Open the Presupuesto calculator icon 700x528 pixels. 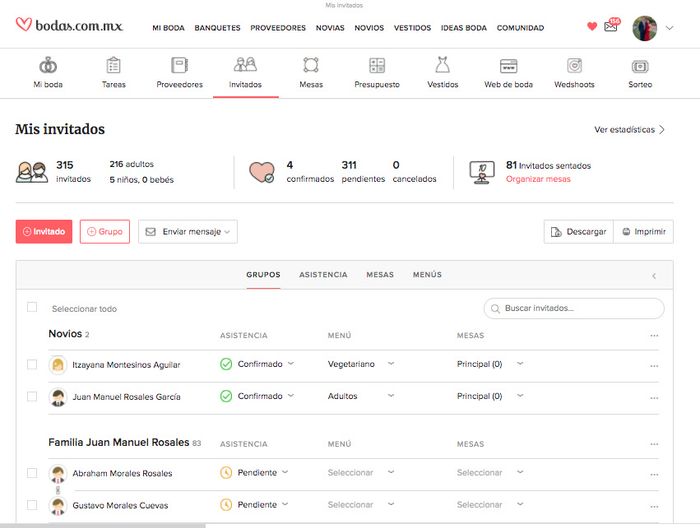click(x=376, y=66)
